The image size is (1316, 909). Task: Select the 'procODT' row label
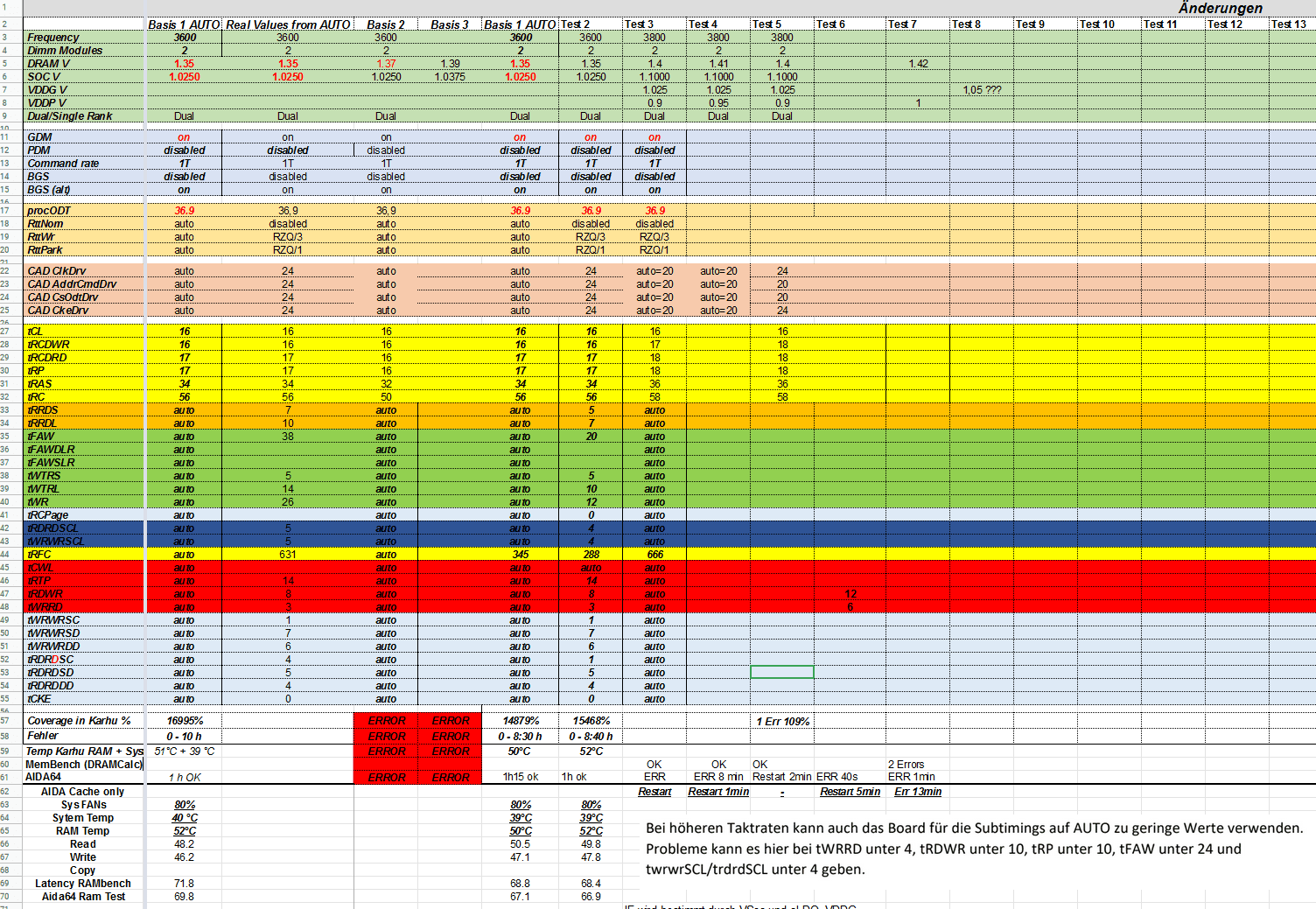pos(49,211)
